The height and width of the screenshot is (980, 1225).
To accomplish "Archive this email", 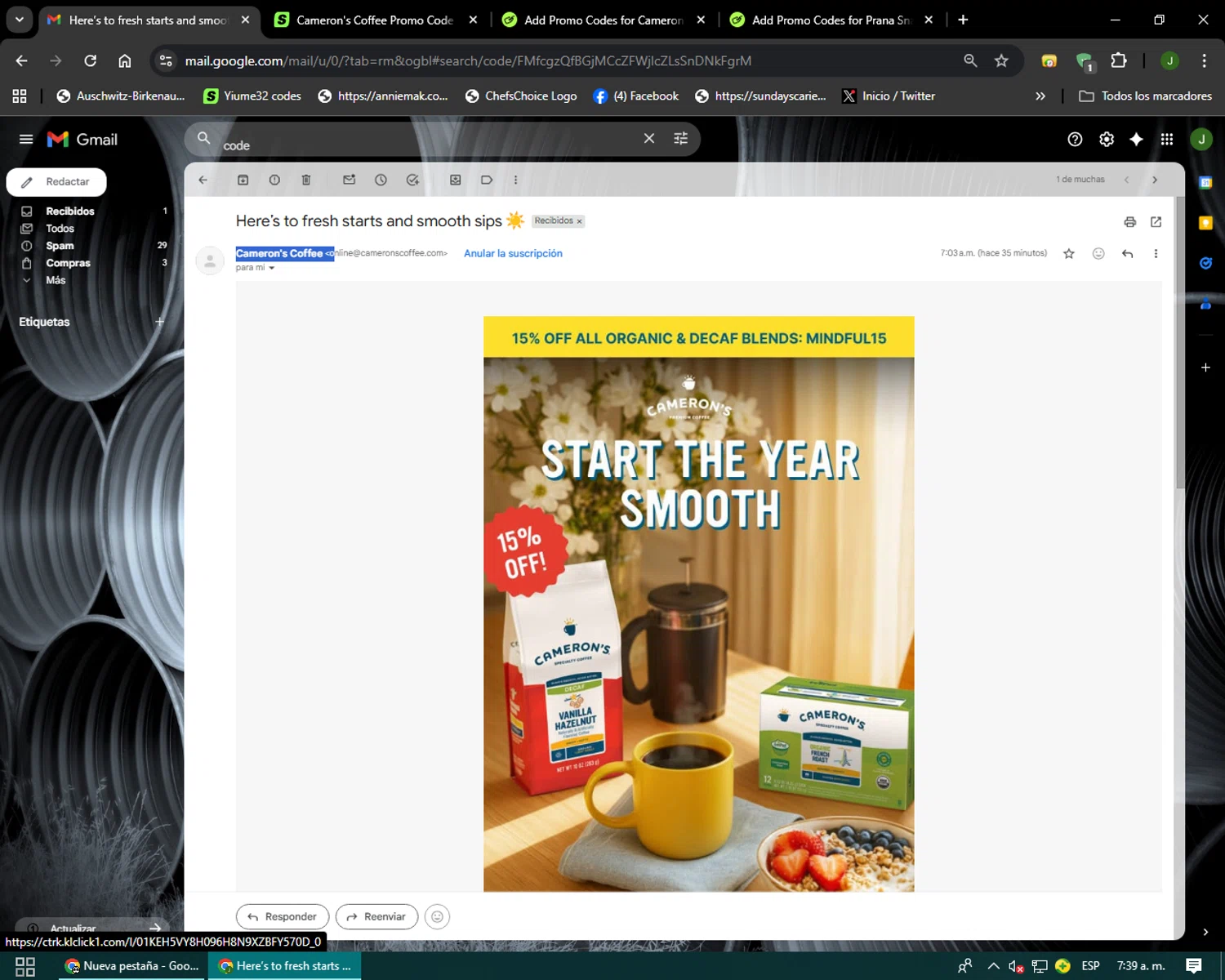I will tap(243, 180).
